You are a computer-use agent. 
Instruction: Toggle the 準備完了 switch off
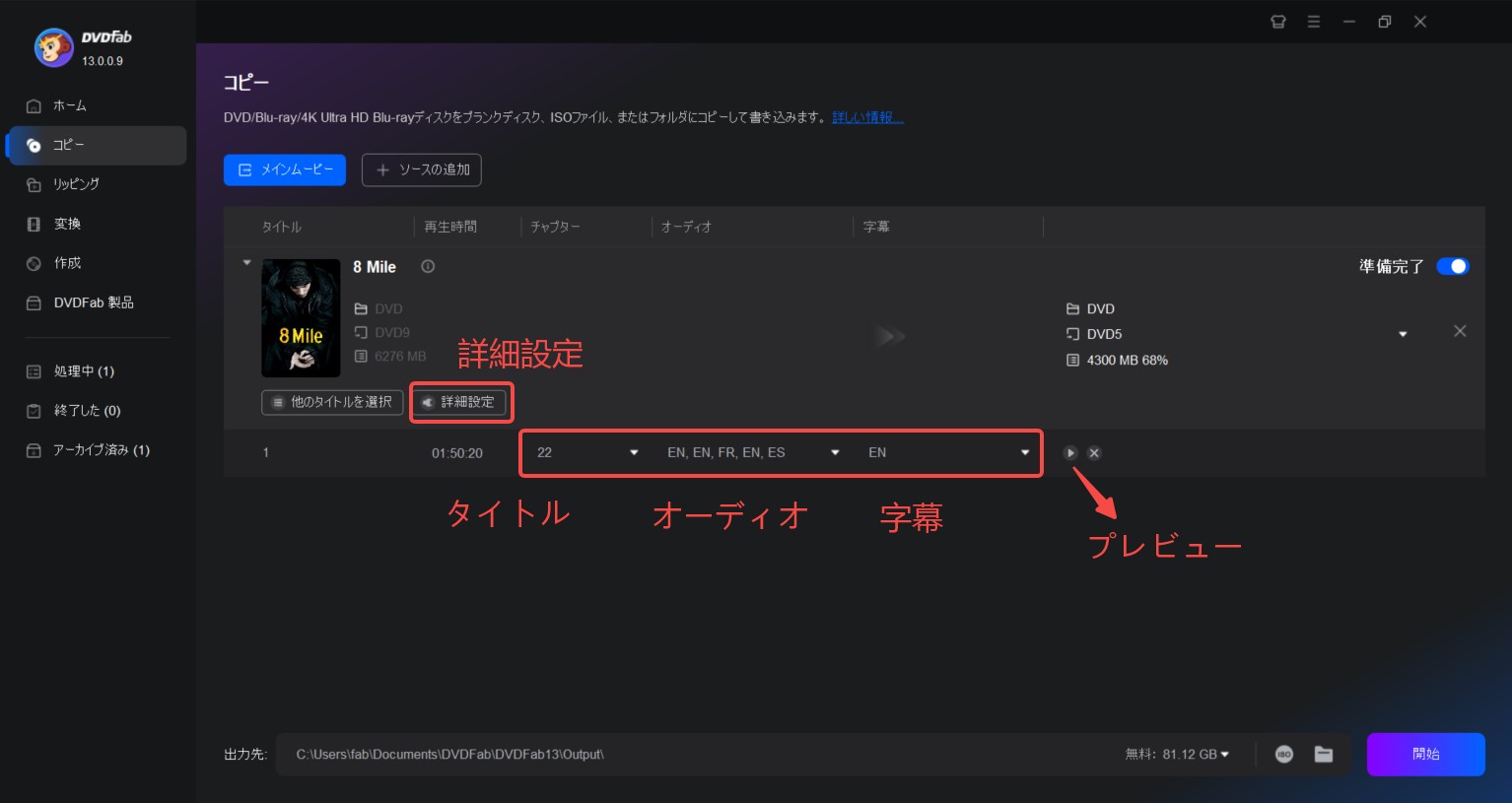(x=1452, y=266)
